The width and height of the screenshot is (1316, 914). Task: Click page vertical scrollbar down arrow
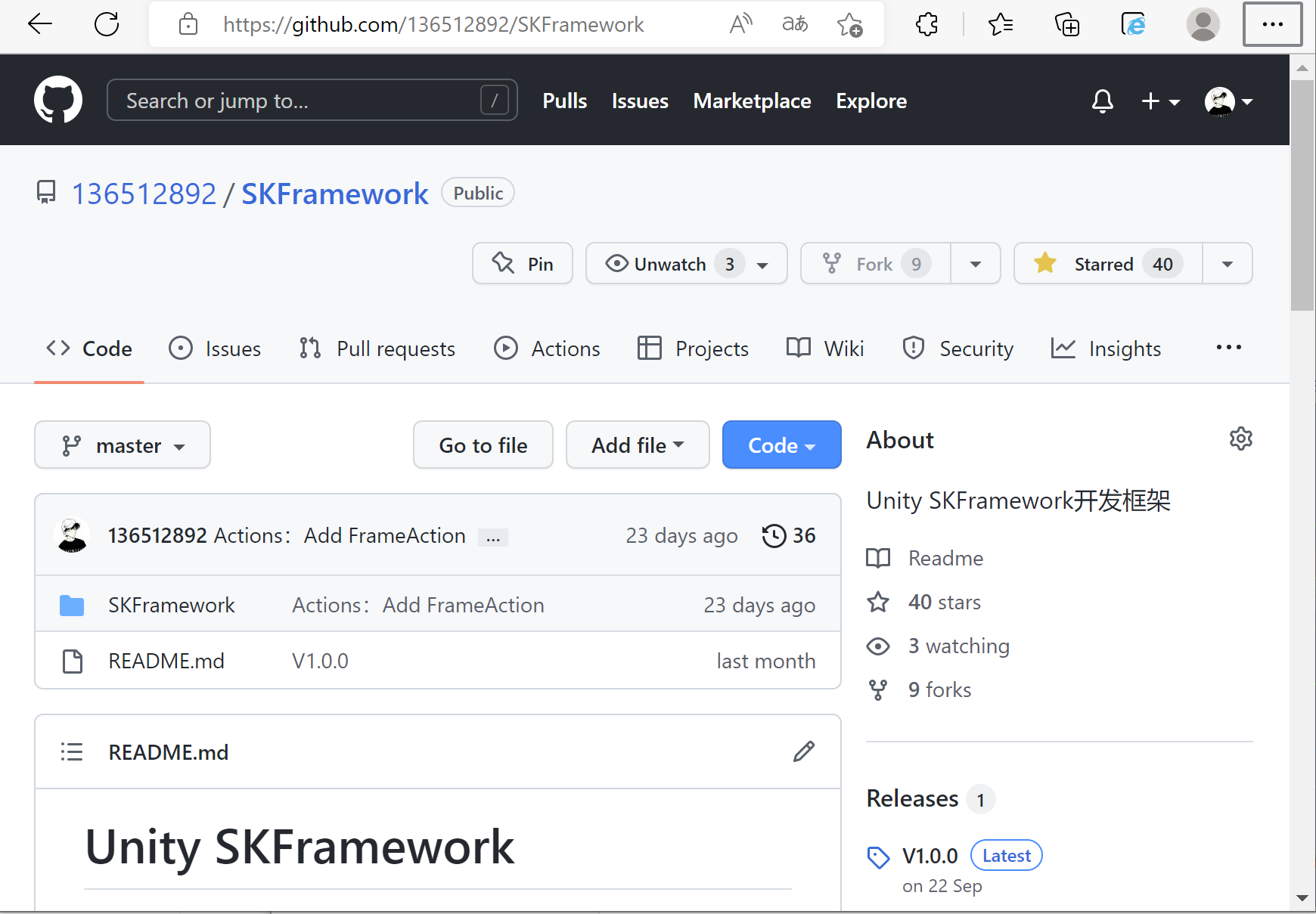tap(1302, 898)
